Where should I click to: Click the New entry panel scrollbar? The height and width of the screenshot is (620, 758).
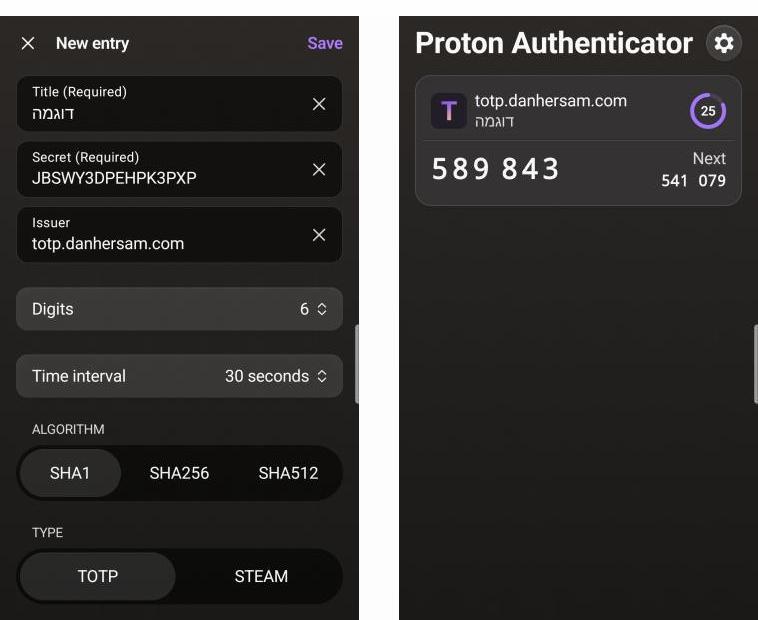click(x=357, y=364)
